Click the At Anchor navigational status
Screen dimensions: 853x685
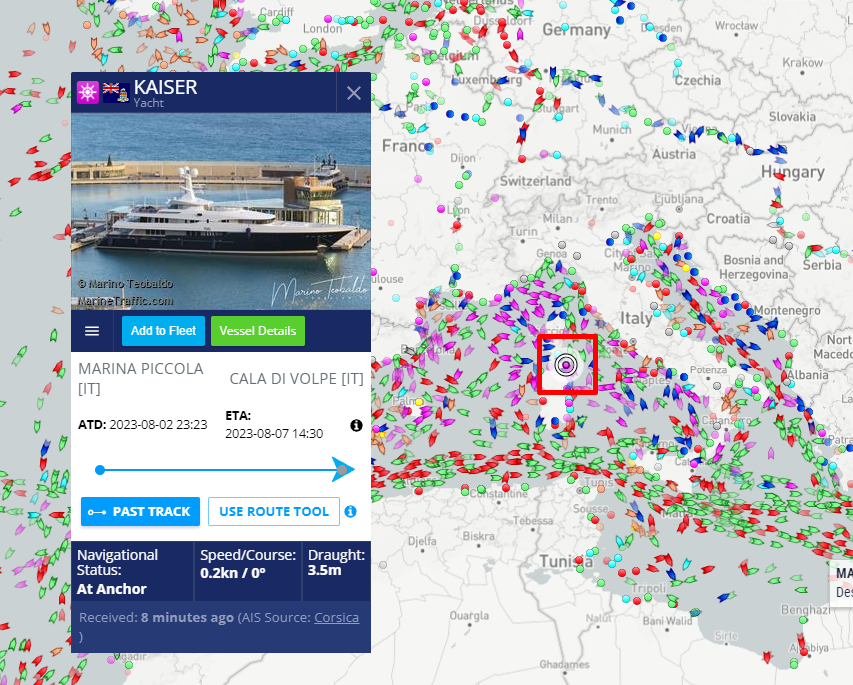point(112,589)
